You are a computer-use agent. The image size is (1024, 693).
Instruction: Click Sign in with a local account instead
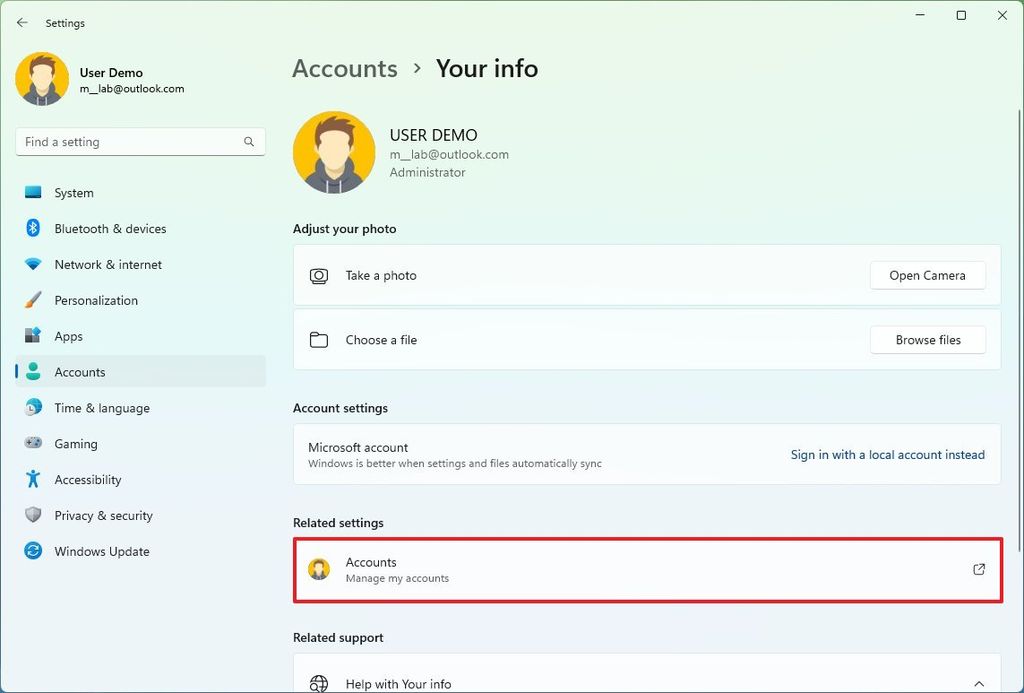[887, 454]
